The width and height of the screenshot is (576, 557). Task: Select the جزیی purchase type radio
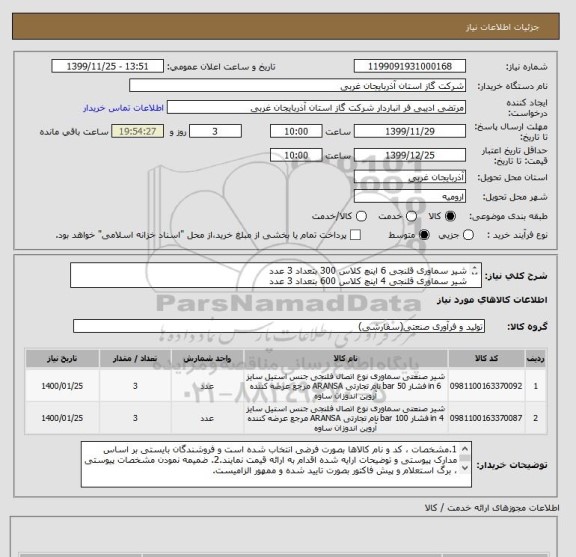pos(468,235)
